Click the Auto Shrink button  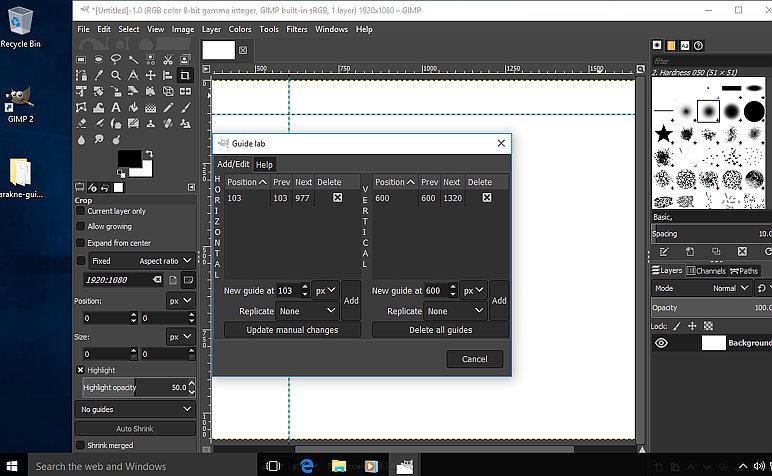click(x=135, y=428)
